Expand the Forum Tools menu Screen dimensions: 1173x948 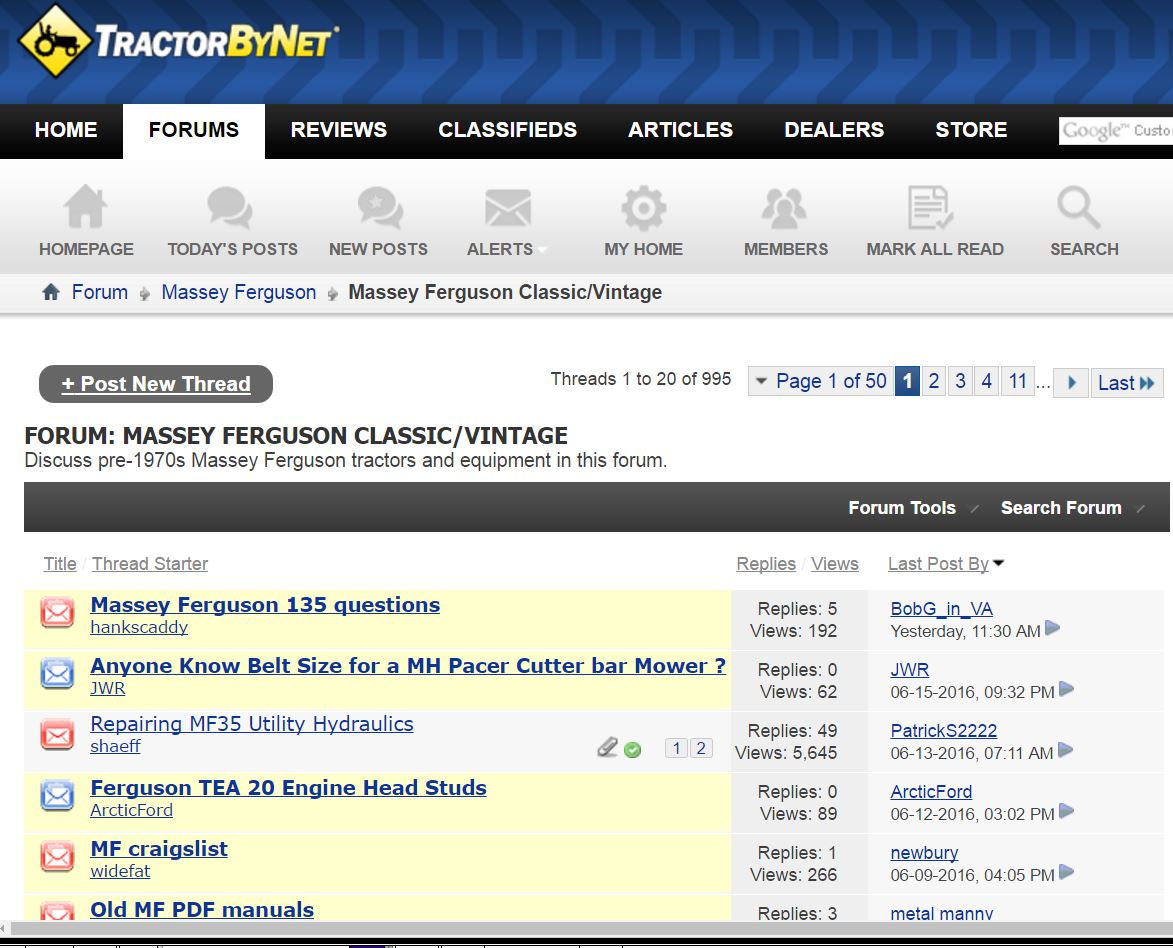point(913,508)
